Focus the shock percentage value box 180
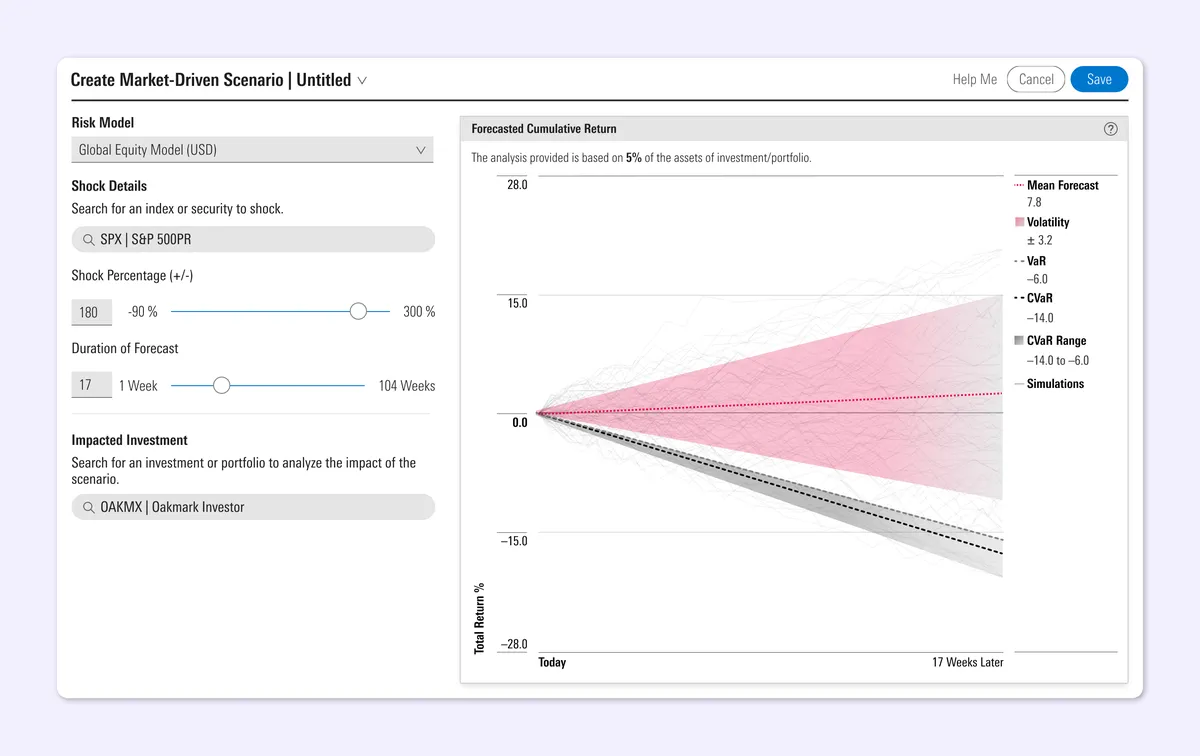1200x756 pixels. tap(91, 312)
